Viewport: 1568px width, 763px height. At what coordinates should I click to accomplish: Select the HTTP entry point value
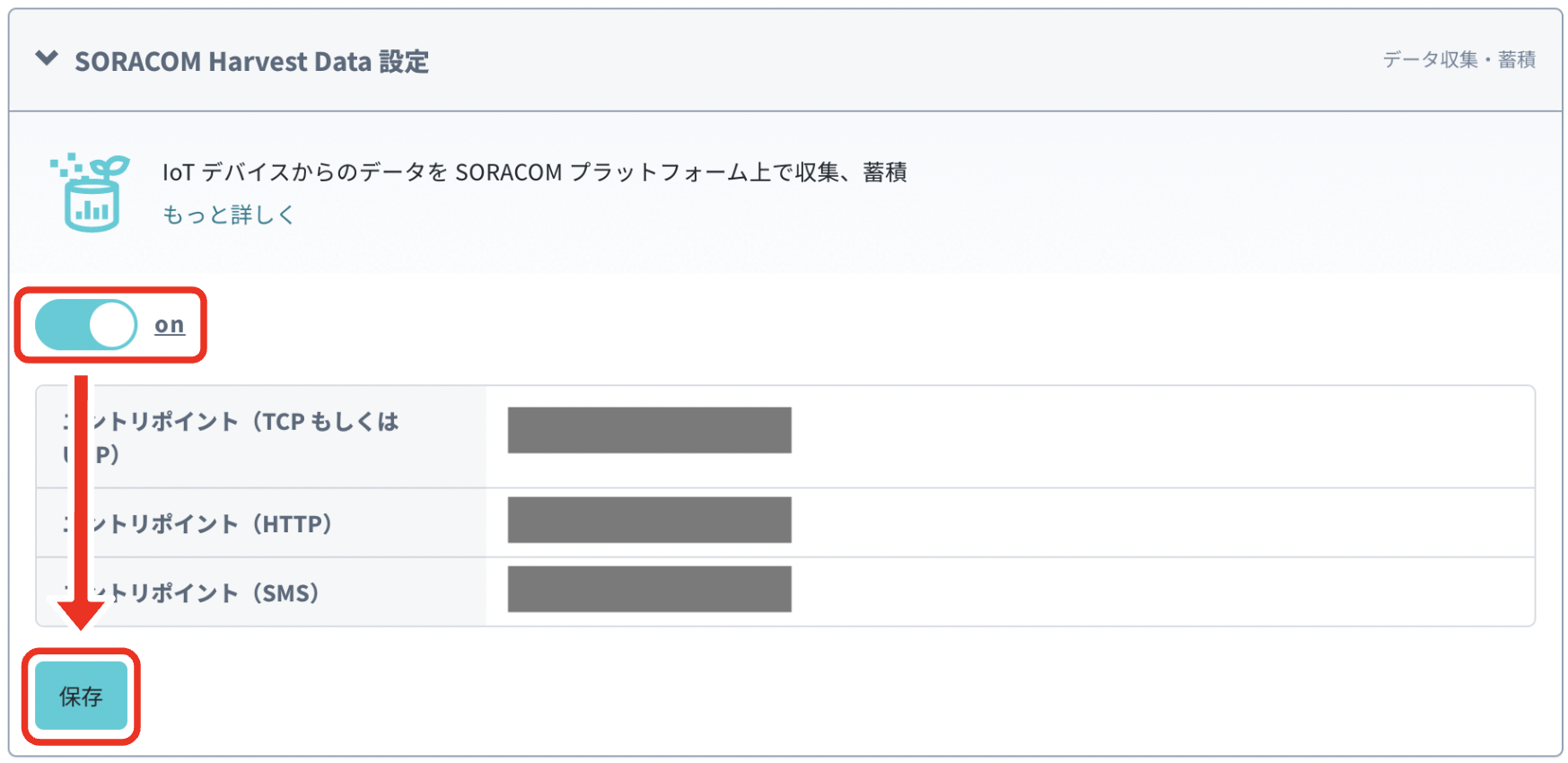pos(649,520)
